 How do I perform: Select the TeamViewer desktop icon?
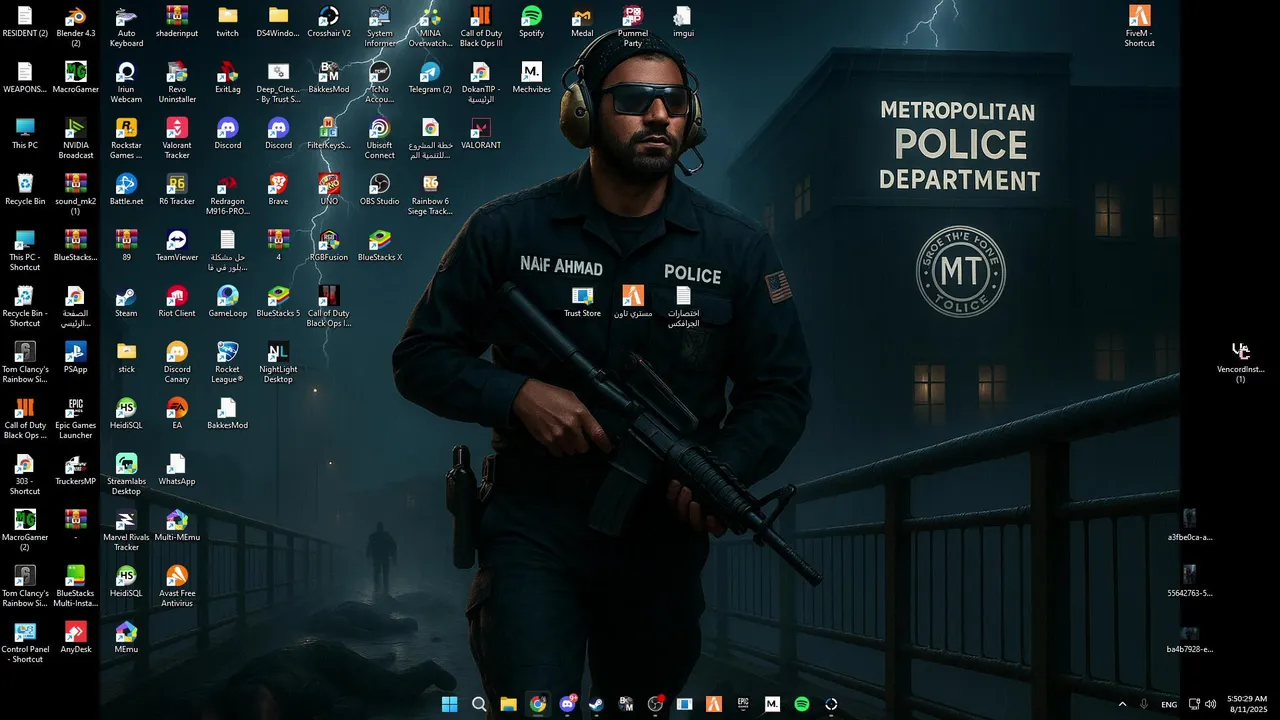(x=177, y=246)
